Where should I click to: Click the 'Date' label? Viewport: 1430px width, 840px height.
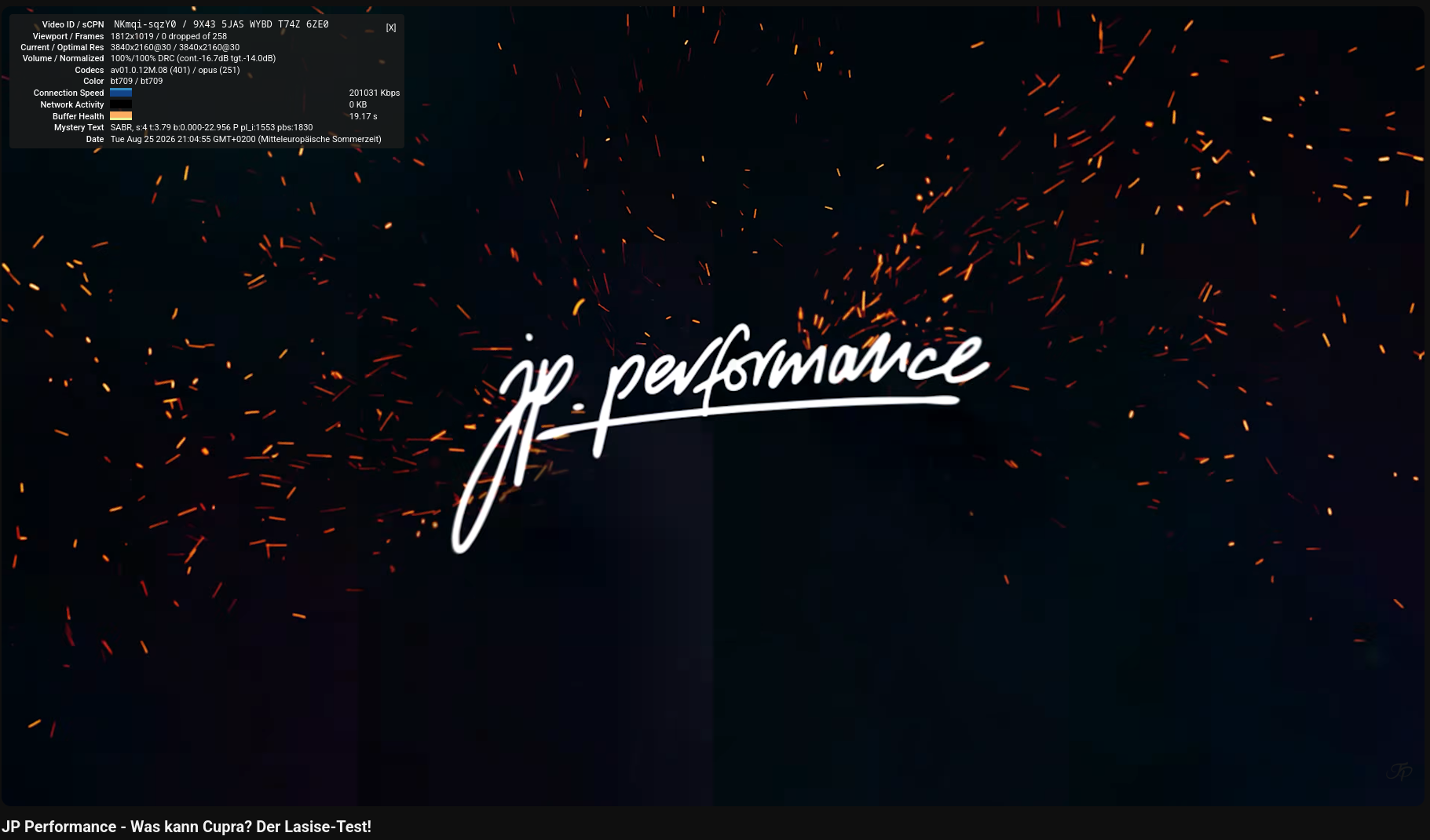click(x=95, y=139)
